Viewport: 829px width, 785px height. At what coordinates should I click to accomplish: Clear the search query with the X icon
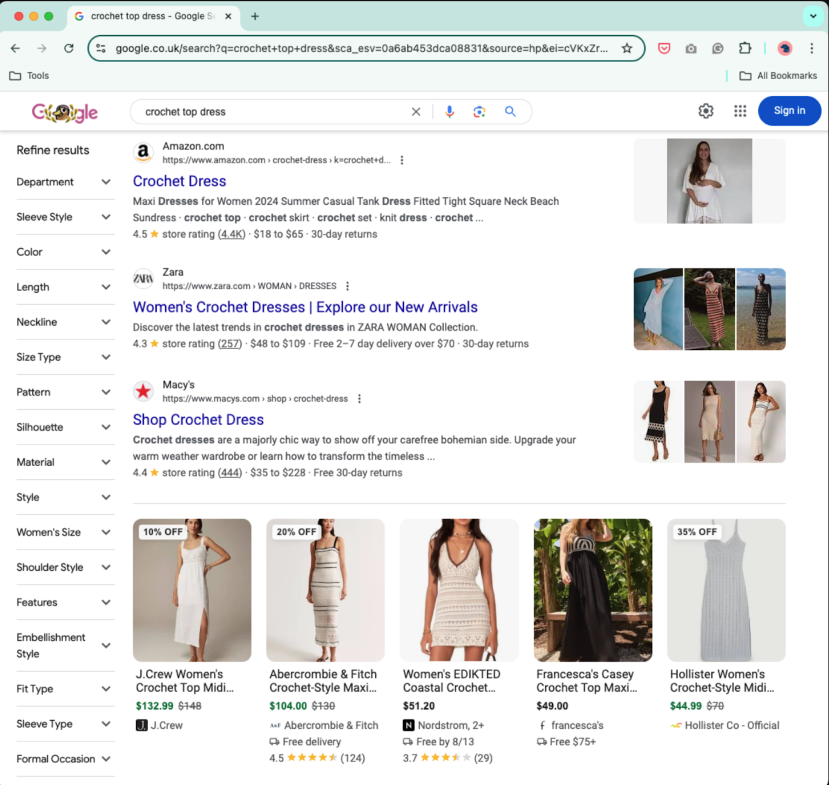click(417, 112)
